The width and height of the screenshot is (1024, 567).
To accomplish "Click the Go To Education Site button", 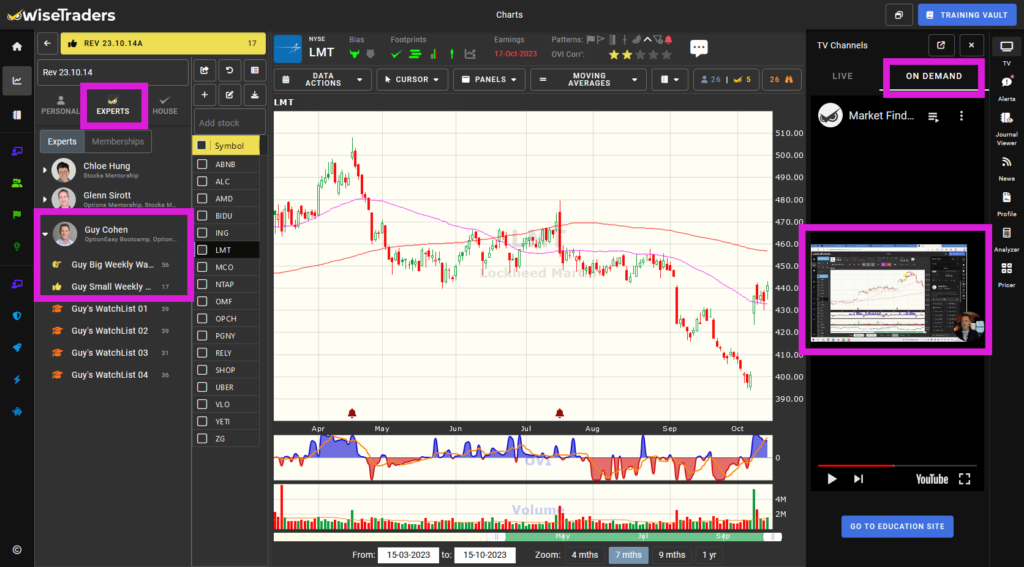I will pyautogui.click(x=897, y=526).
